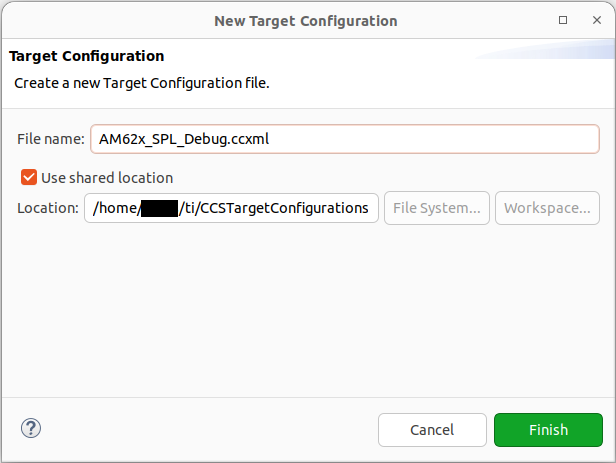Viewport: 616px width, 463px height.
Task: Uncheck the Use shared location checkbox
Action: [x=29, y=177]
